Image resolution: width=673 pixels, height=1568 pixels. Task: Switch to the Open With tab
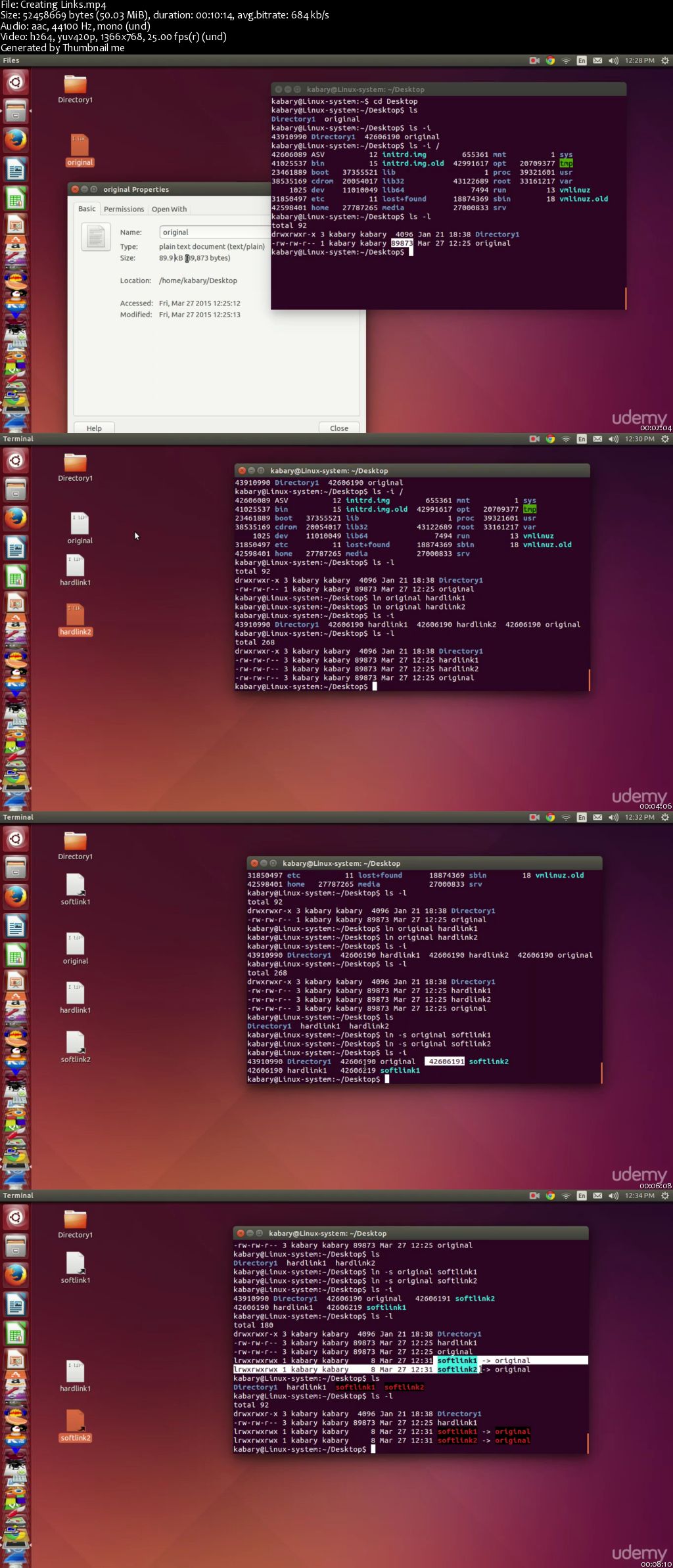(169, 209)
